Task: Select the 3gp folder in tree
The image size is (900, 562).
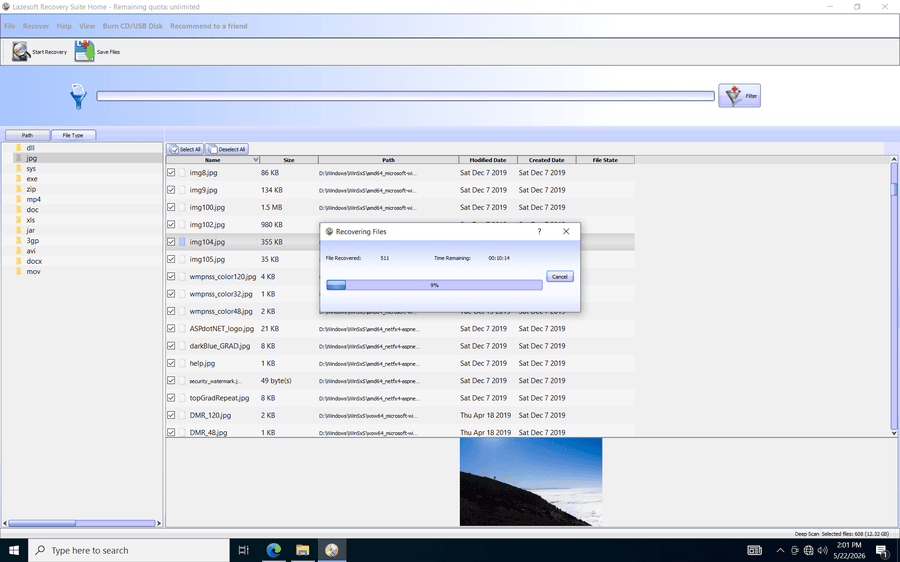Action: click(32, 241)
